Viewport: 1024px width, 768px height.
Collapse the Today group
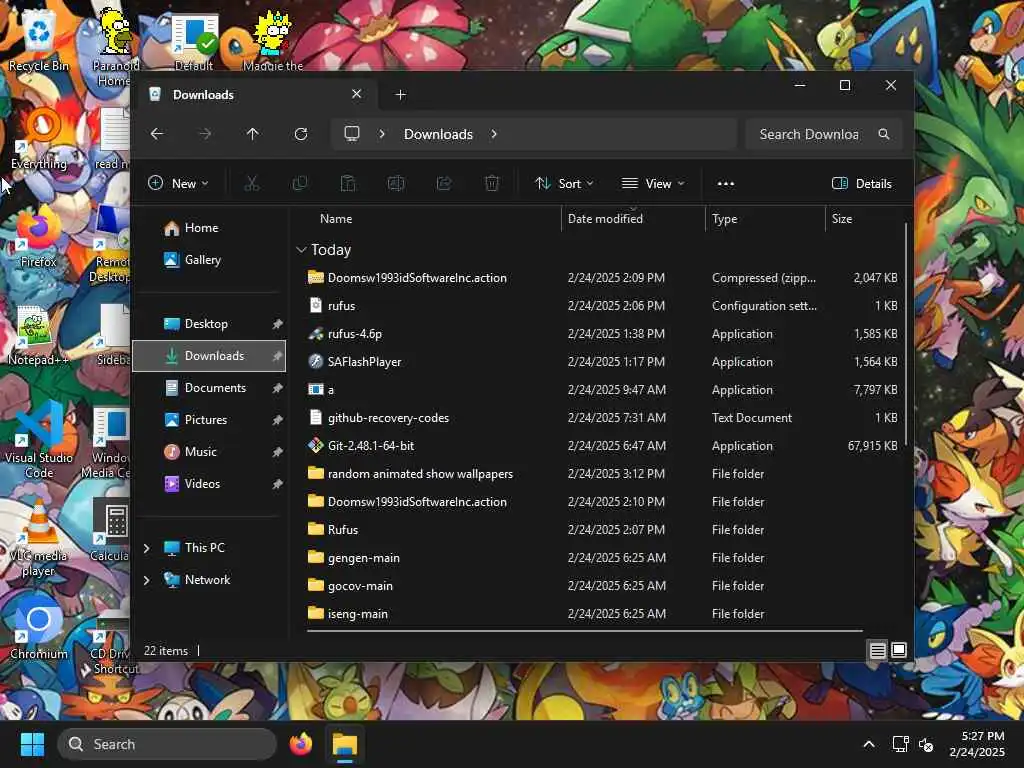click(301, 249)
